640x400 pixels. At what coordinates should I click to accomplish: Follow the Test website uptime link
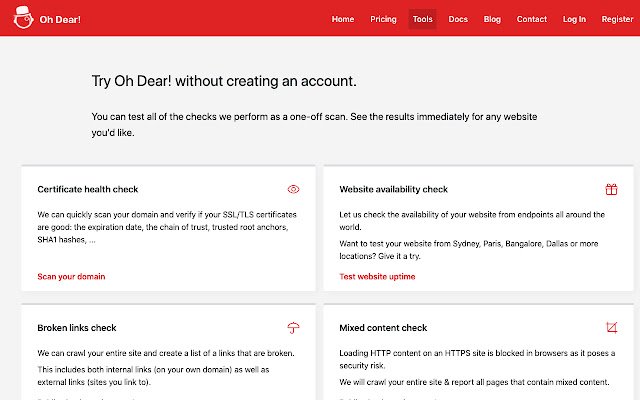[377, 276]
